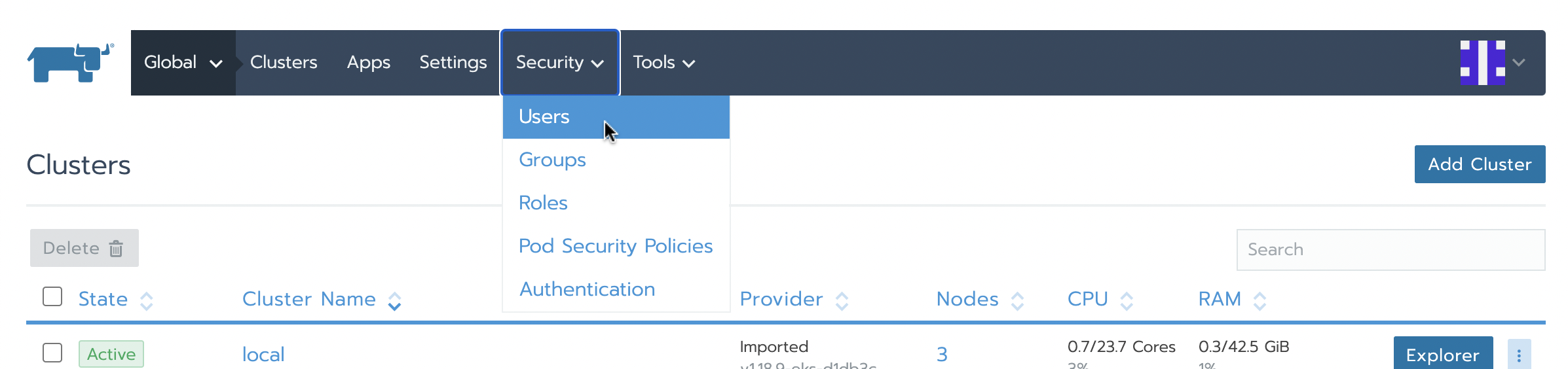Sort clusters by State column arrows
1568x369 pixels.
[x=147, y=301]
